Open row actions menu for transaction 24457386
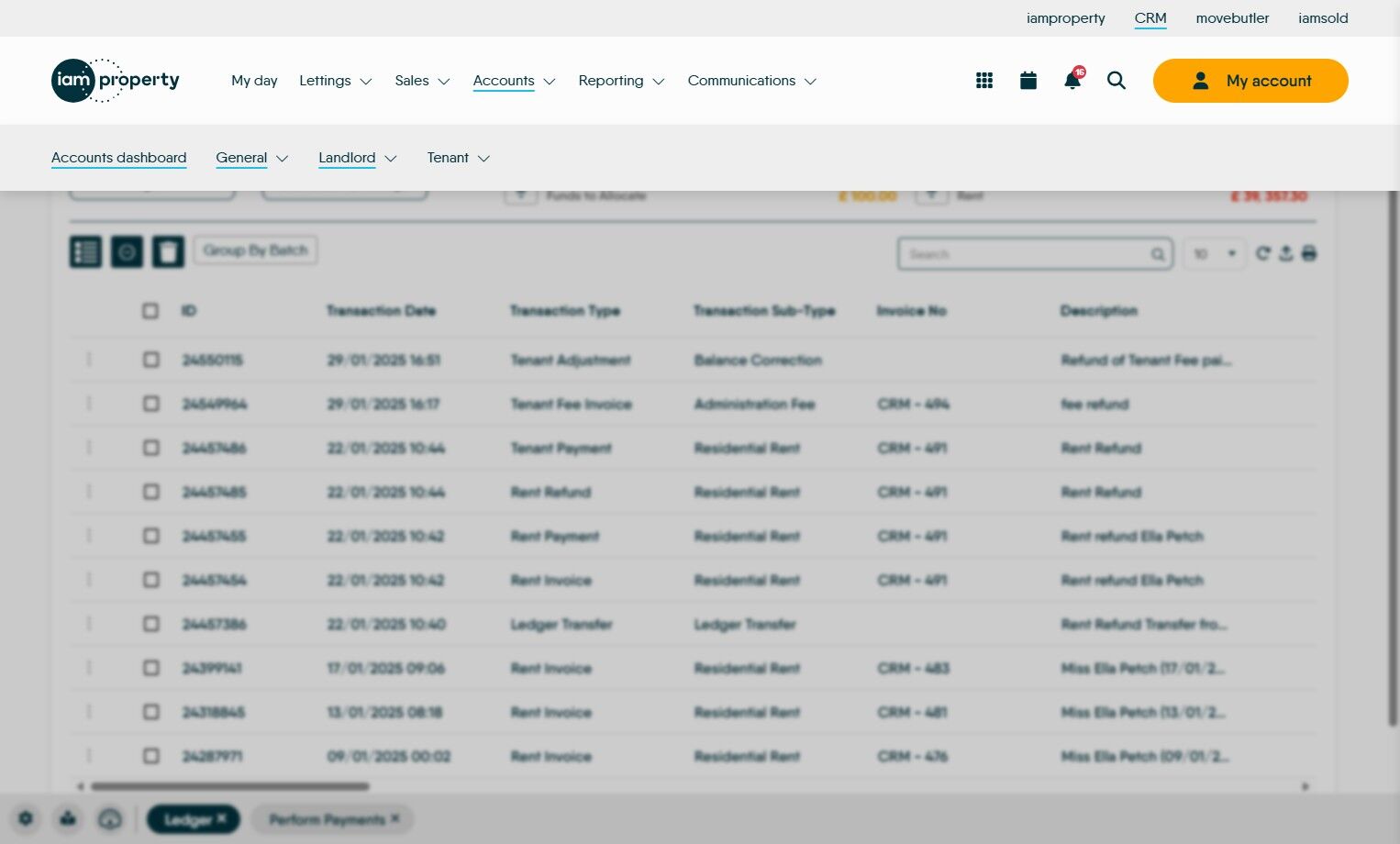This screenshot has width=1400, height=844. 89,624
